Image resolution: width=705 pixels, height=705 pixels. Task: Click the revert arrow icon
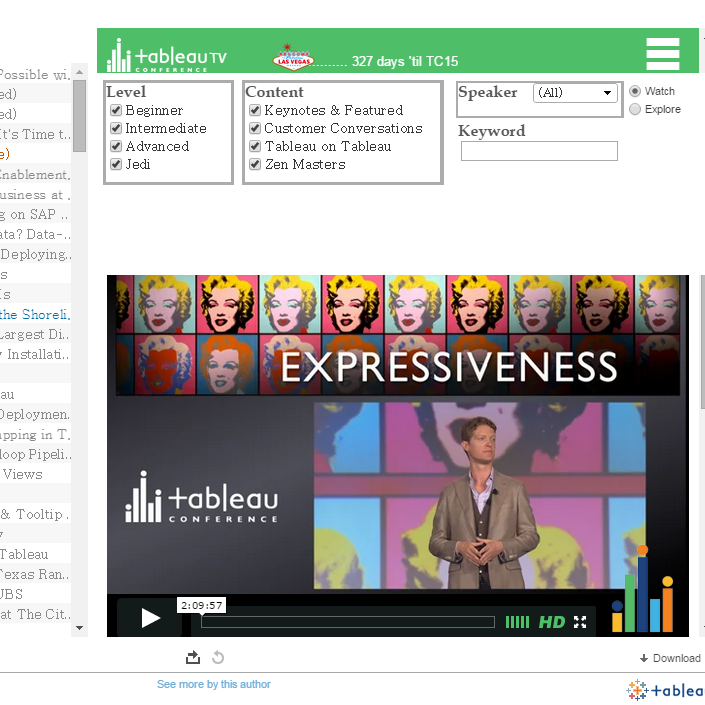pos(218,657)
